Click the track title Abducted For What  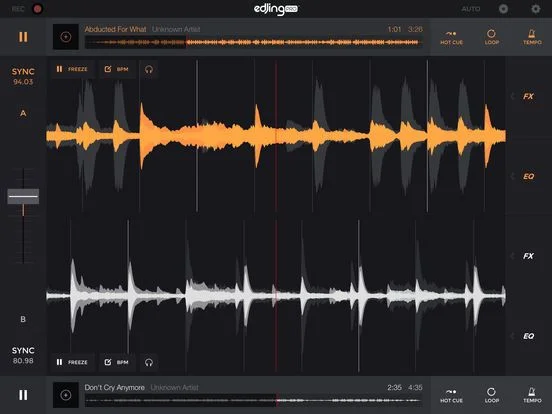pyautogui.click(x=115, y=29)
